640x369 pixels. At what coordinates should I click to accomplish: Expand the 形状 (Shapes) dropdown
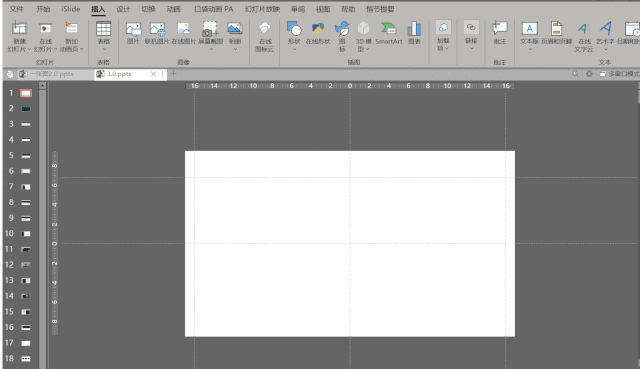point(294,49)
